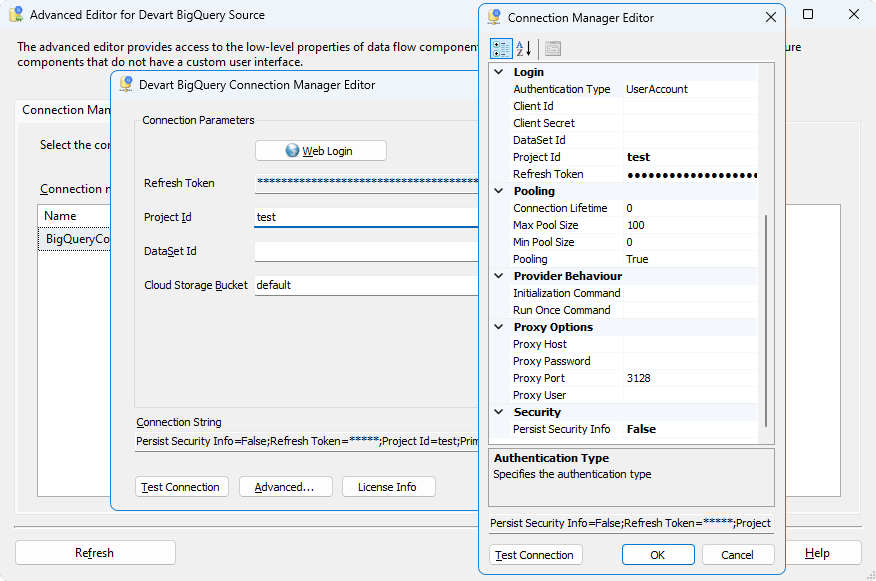The height and width of the screenshot is (581, 876).
Task: Collapse the Provider Behaviour category
Action: click(x=499, y=276)
